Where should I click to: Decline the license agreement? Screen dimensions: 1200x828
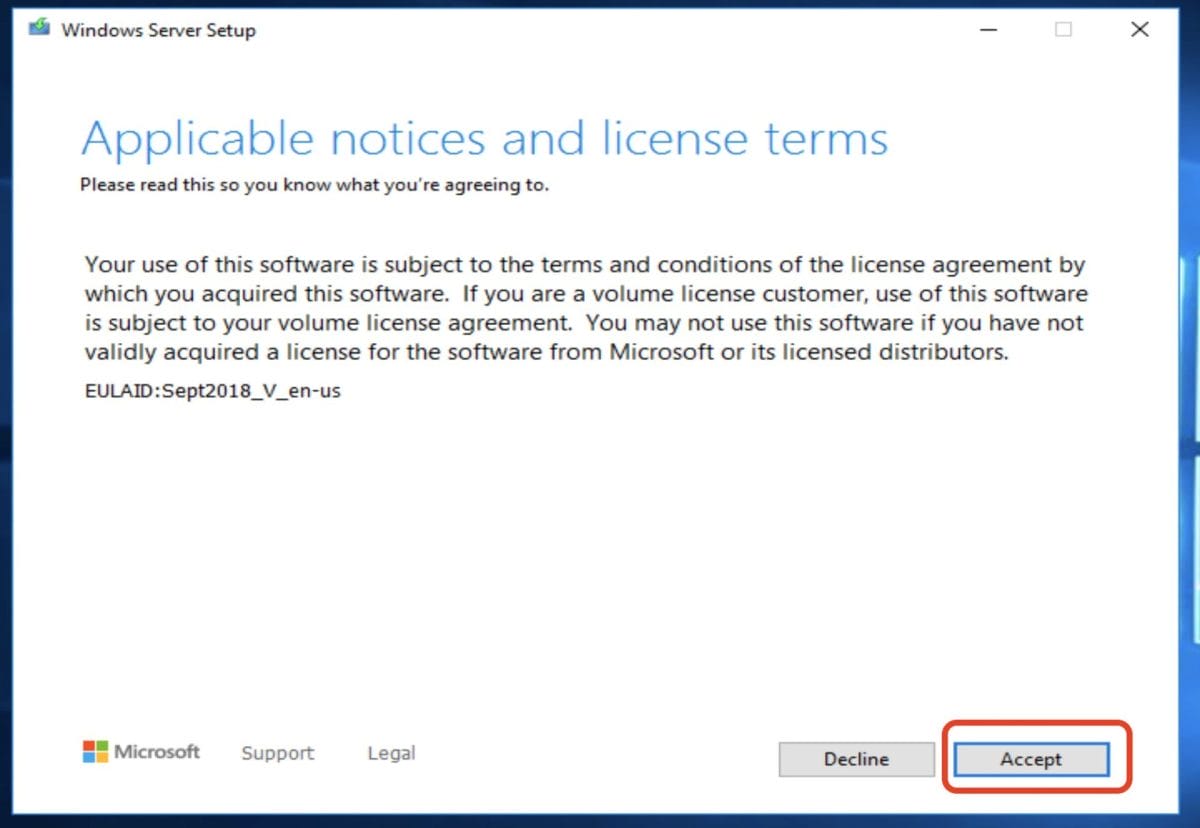coord(856,759)
